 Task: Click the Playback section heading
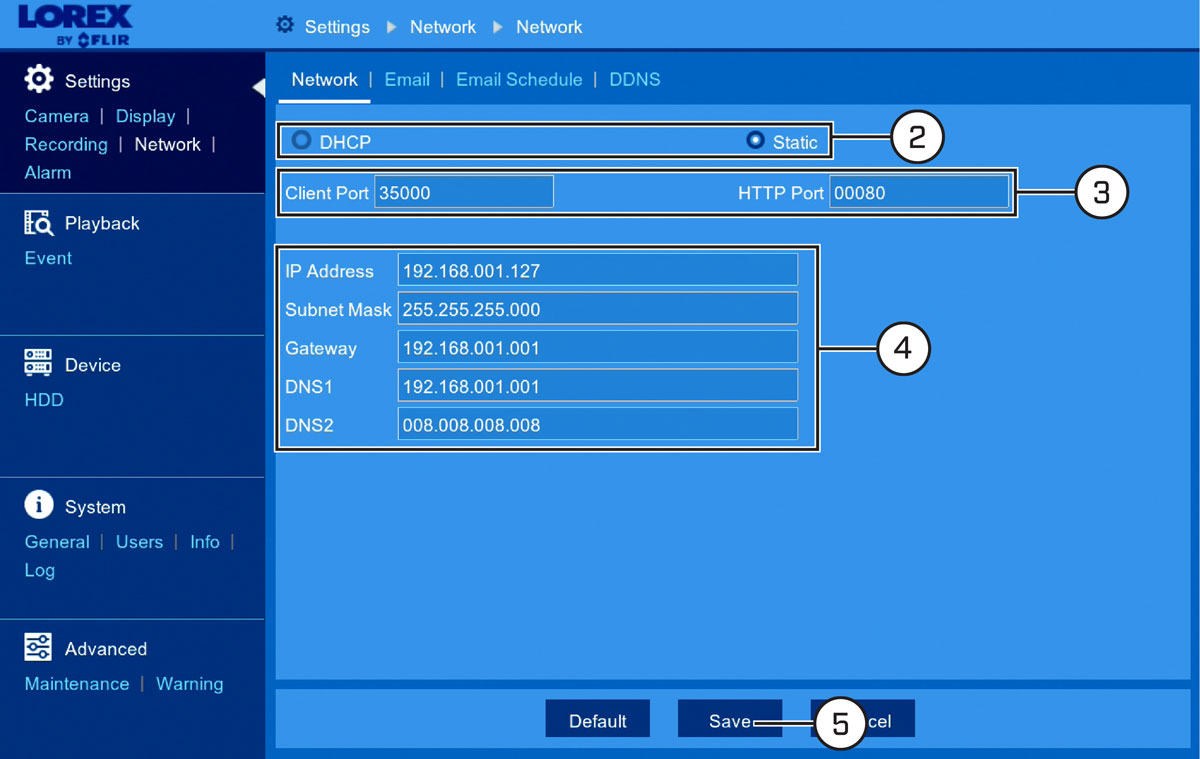point(102,223)
